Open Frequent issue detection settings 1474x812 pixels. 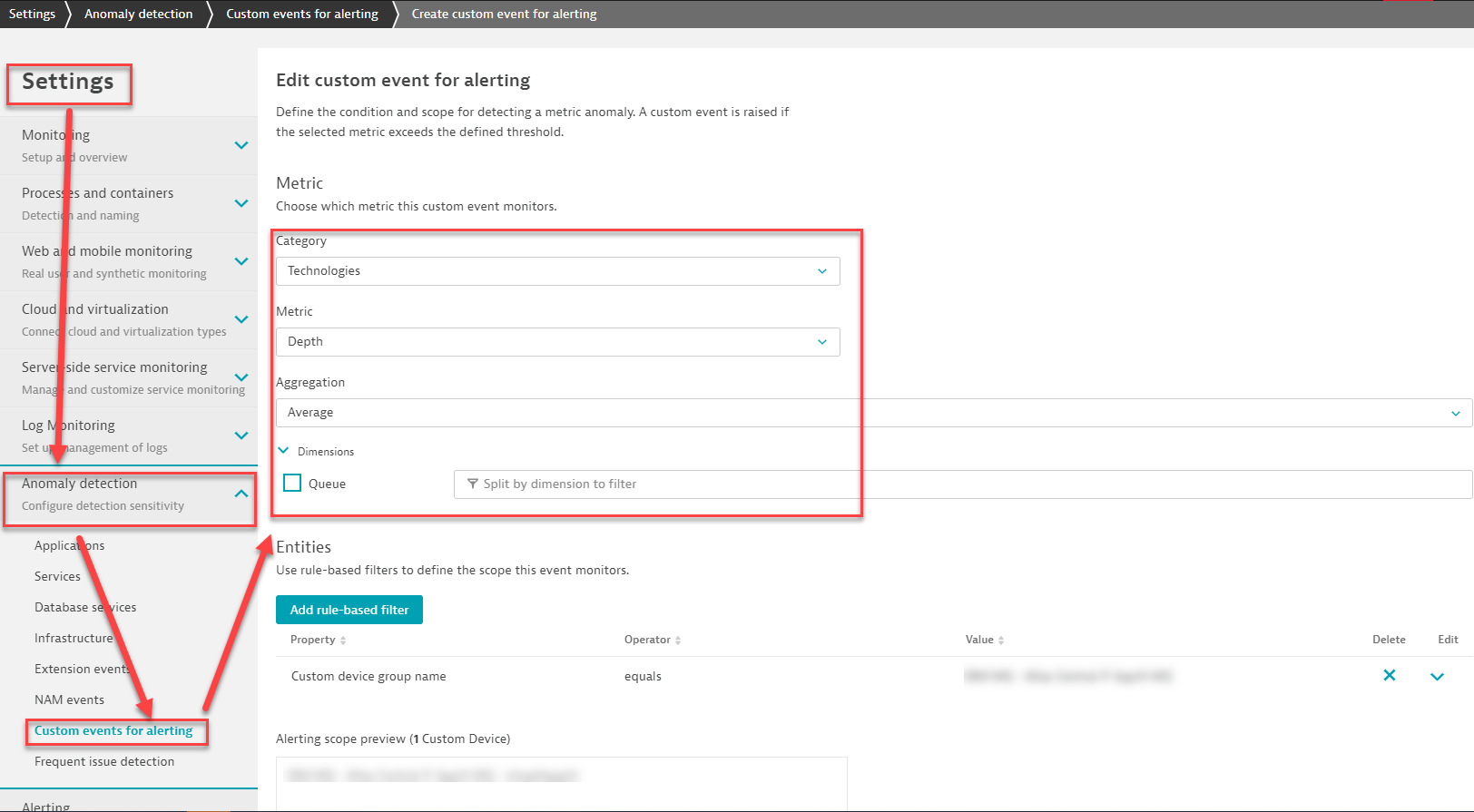click(104, 761)
